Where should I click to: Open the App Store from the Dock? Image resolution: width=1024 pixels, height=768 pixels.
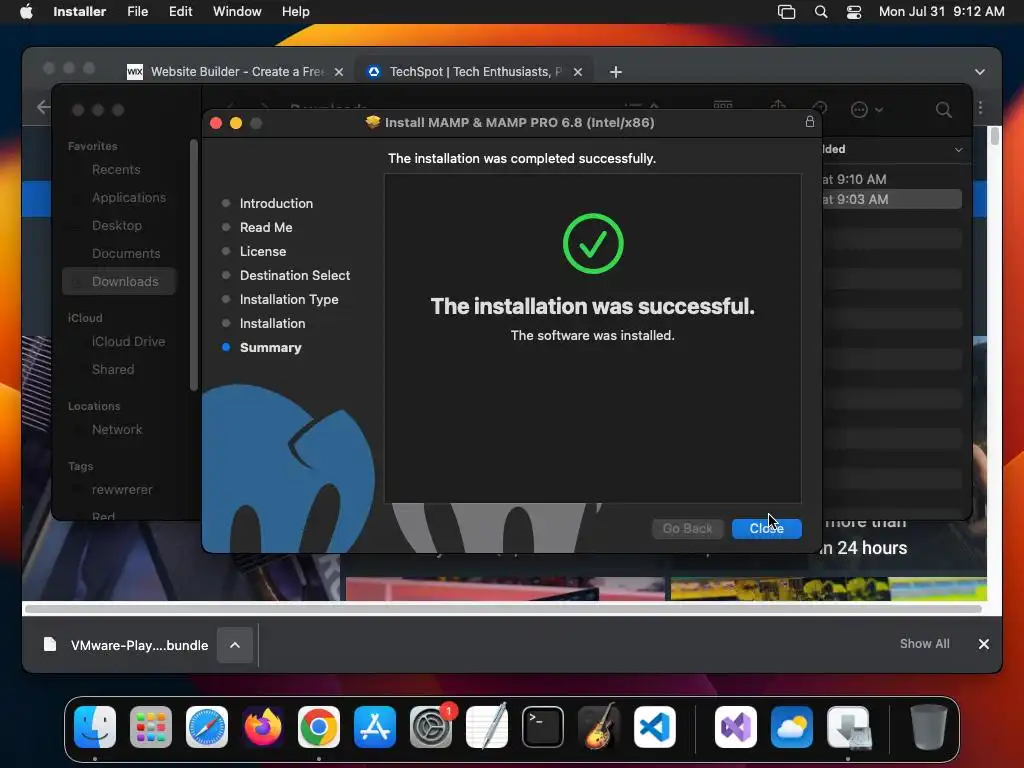click(x=375, y=727)
